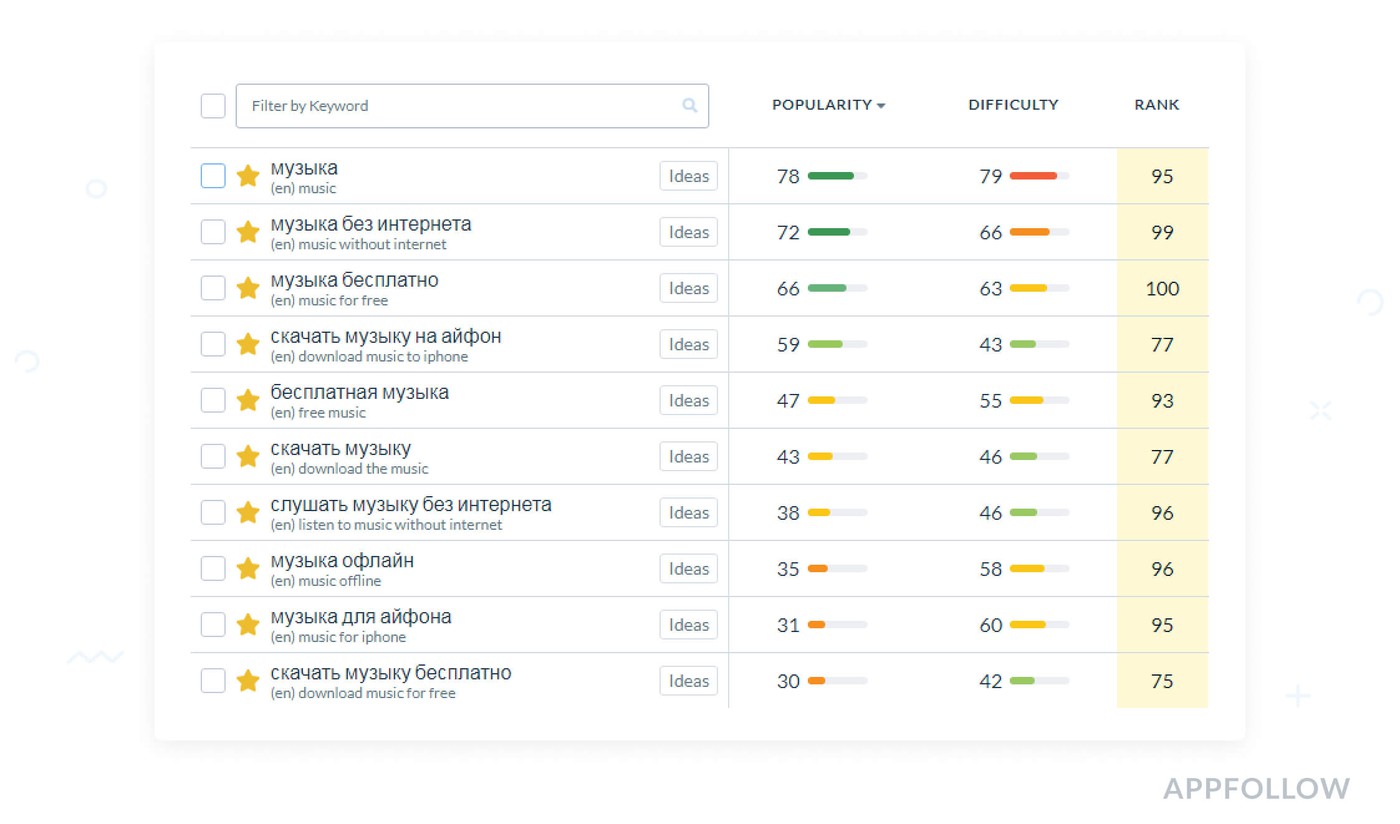Viewport: 1400px width, 824px height.
Task: Sort keywords by Rank column header
Action: [1156, 105]
